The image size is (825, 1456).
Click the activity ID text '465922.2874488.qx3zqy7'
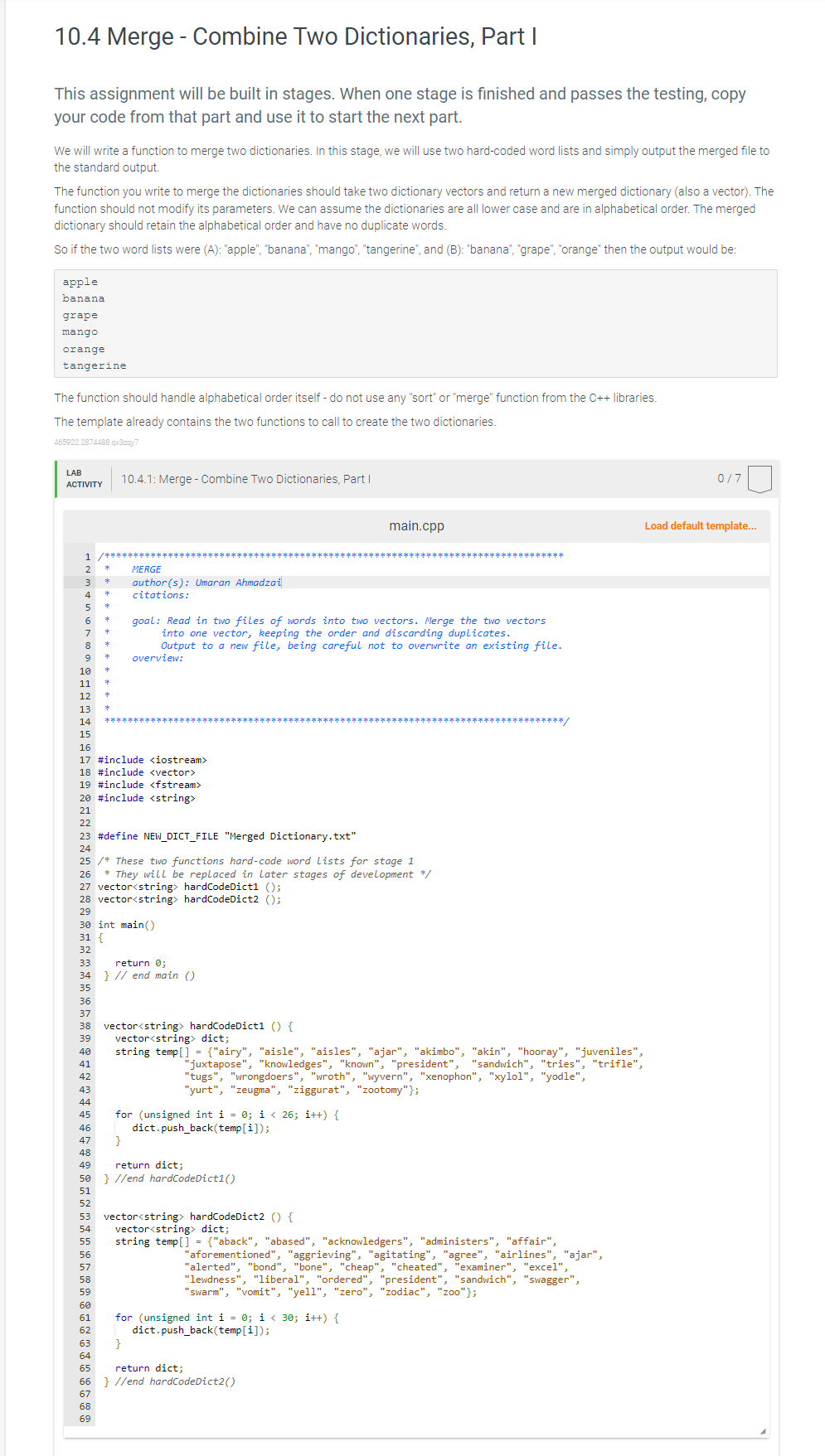coord(96,443)
